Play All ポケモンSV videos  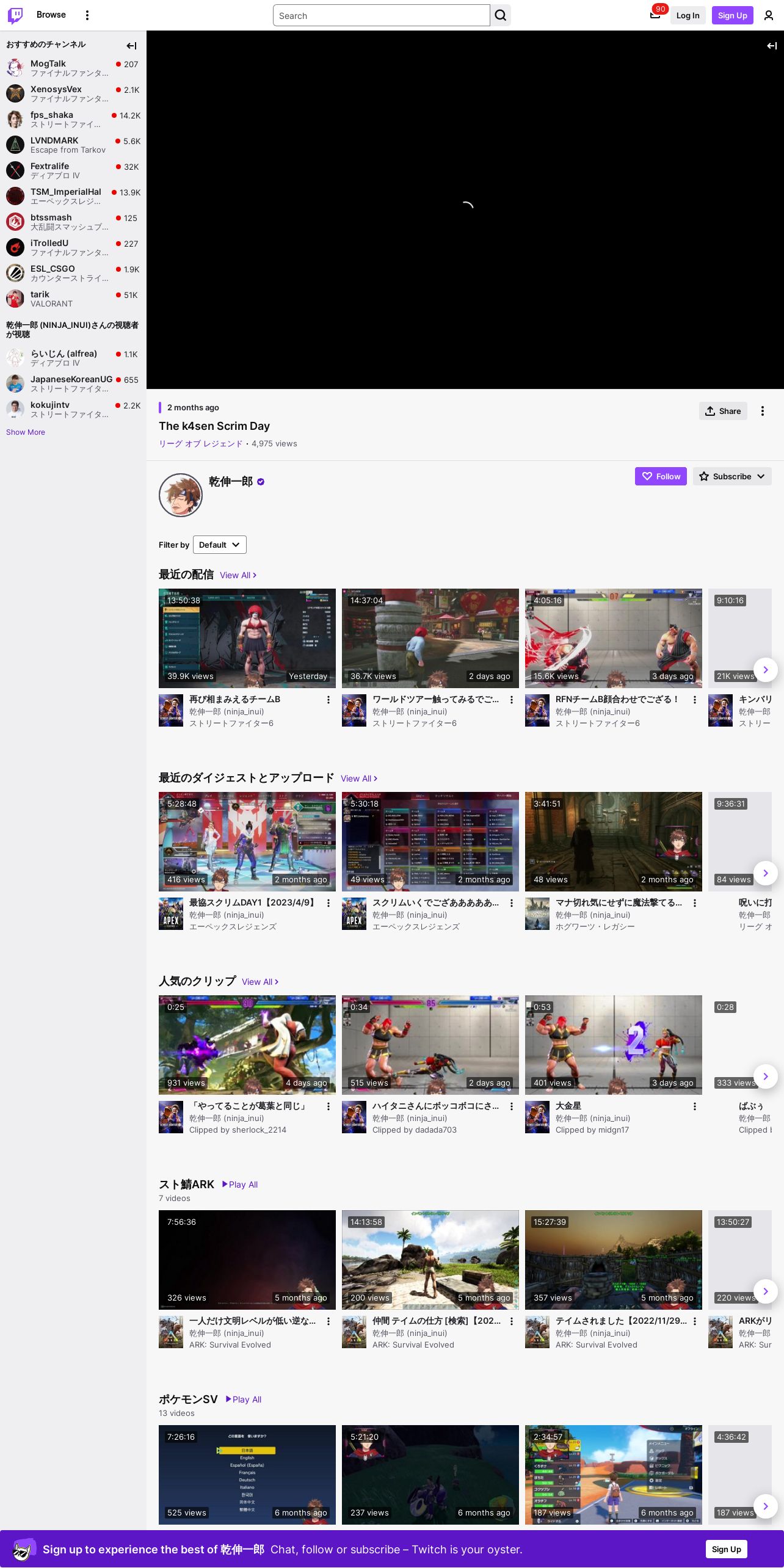[x=244, y=1399]
